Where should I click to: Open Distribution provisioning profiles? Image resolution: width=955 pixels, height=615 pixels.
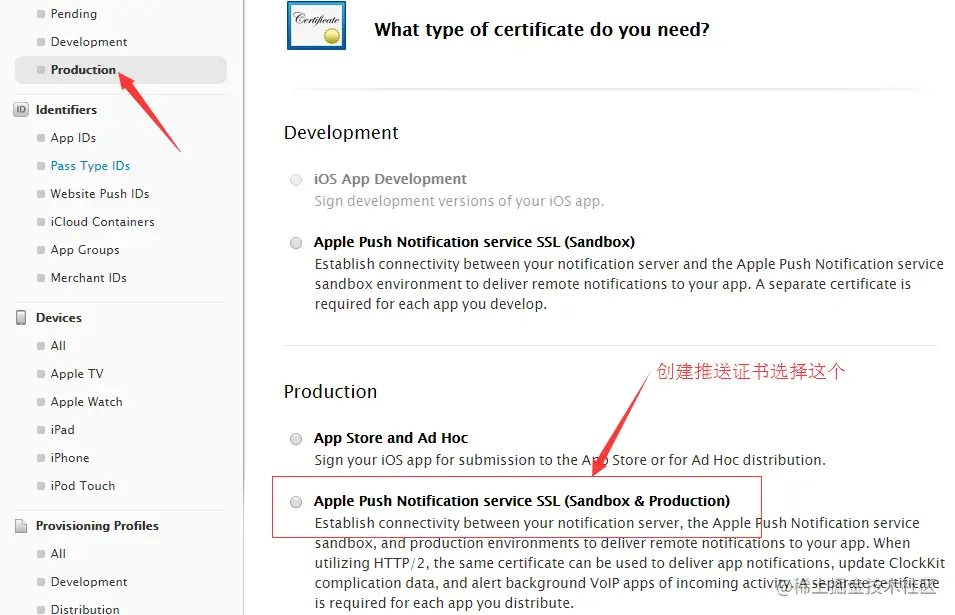(85, 609)
